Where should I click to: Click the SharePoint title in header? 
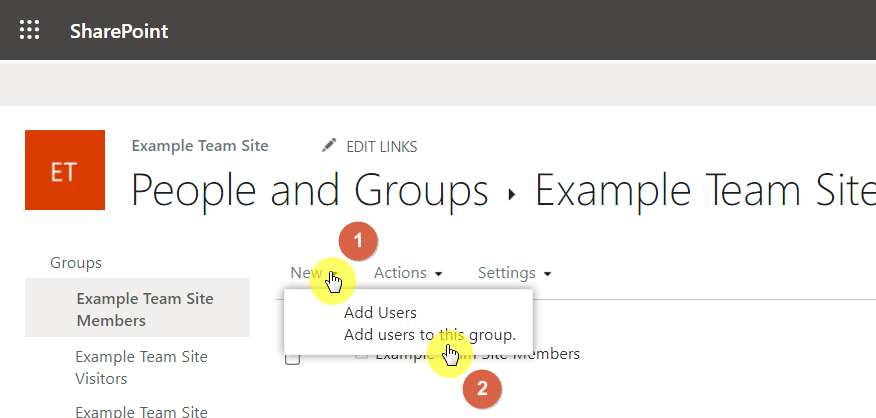pyautogui.click(x=118, y=31)
